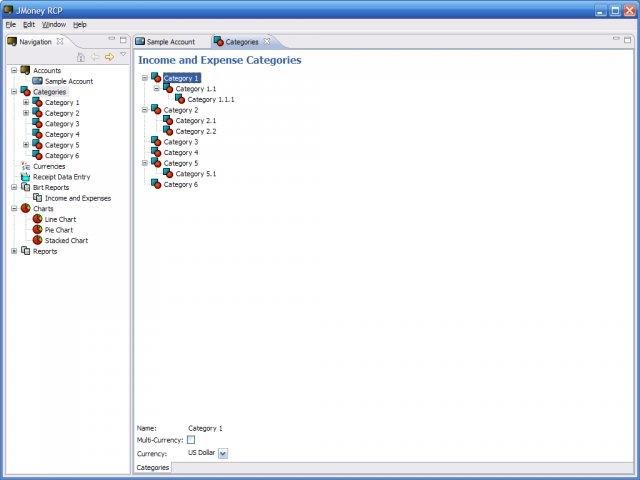Click the Pie Chart icon
Screen dimensions: 640x480
38,229
